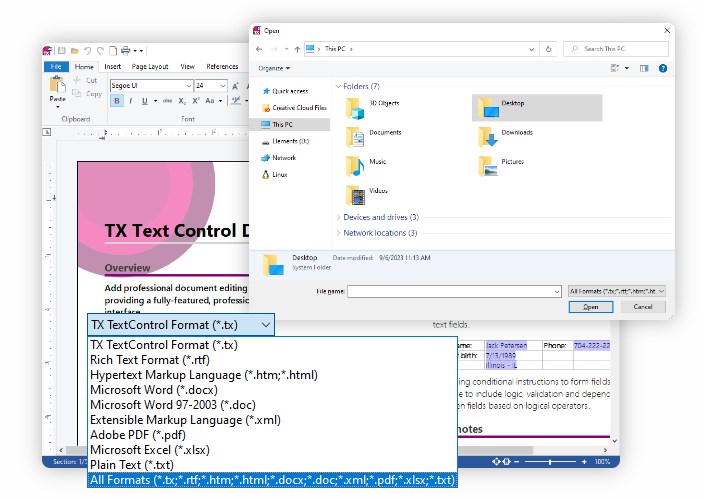Screen dimensions: 703x501
Task: Open address bar history dropdown in Open dialog
Action: (532, 49)
